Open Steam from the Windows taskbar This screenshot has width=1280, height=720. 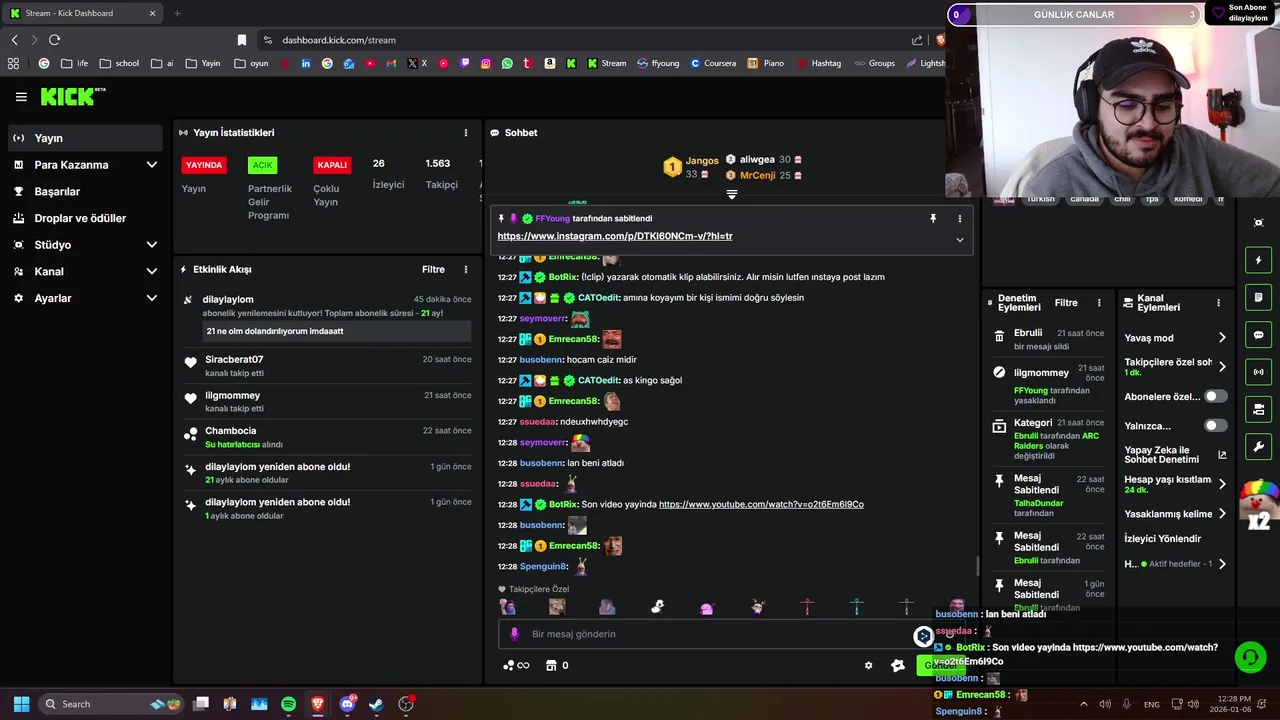[x=376, y=704]
